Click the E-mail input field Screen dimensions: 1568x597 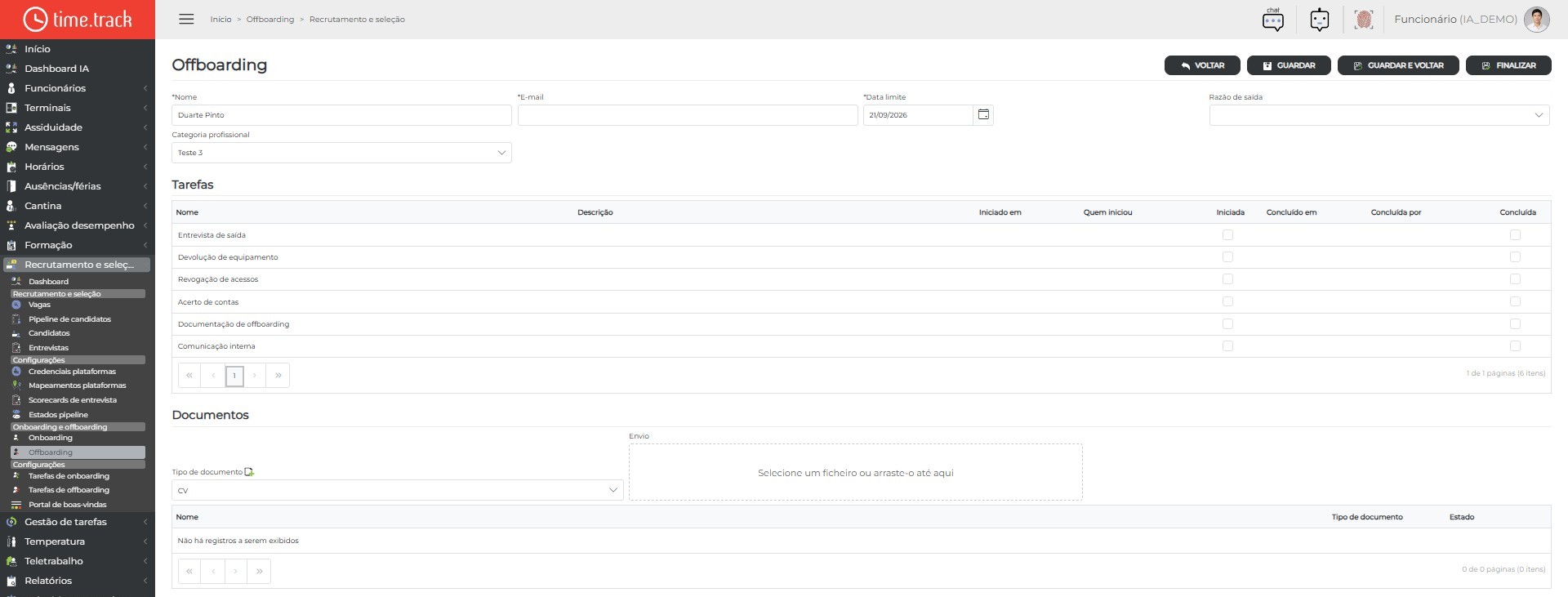click(x=688, y=115)
